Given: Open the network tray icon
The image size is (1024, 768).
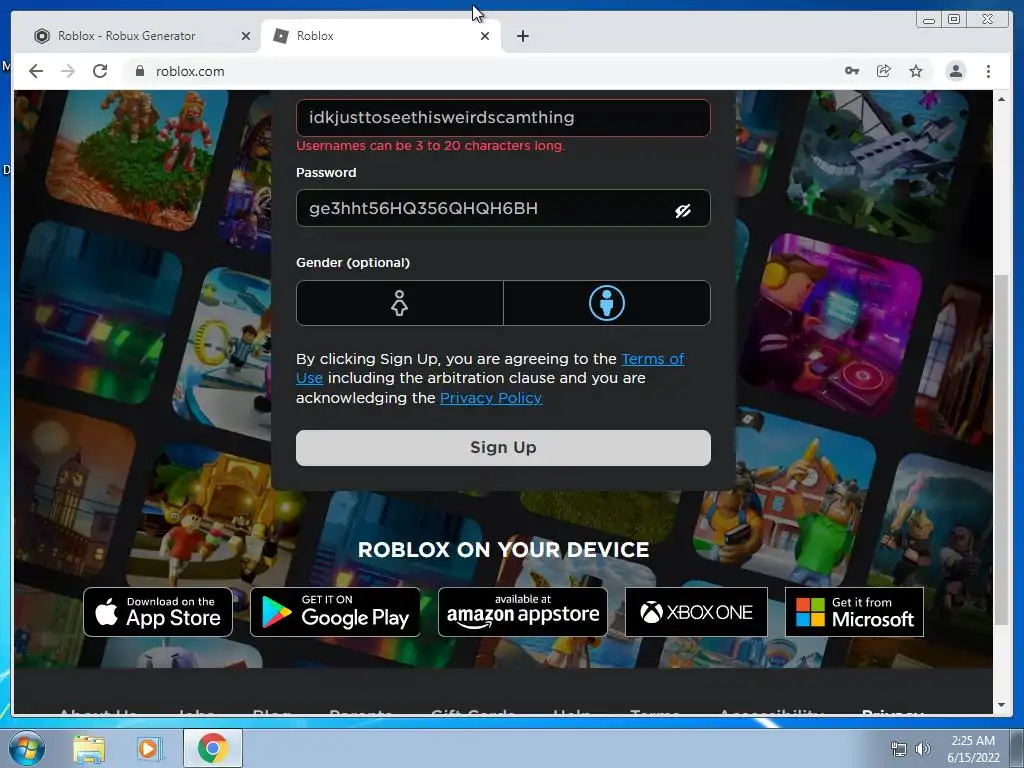Looking at the screenshot, I should (x=899, y=749).
